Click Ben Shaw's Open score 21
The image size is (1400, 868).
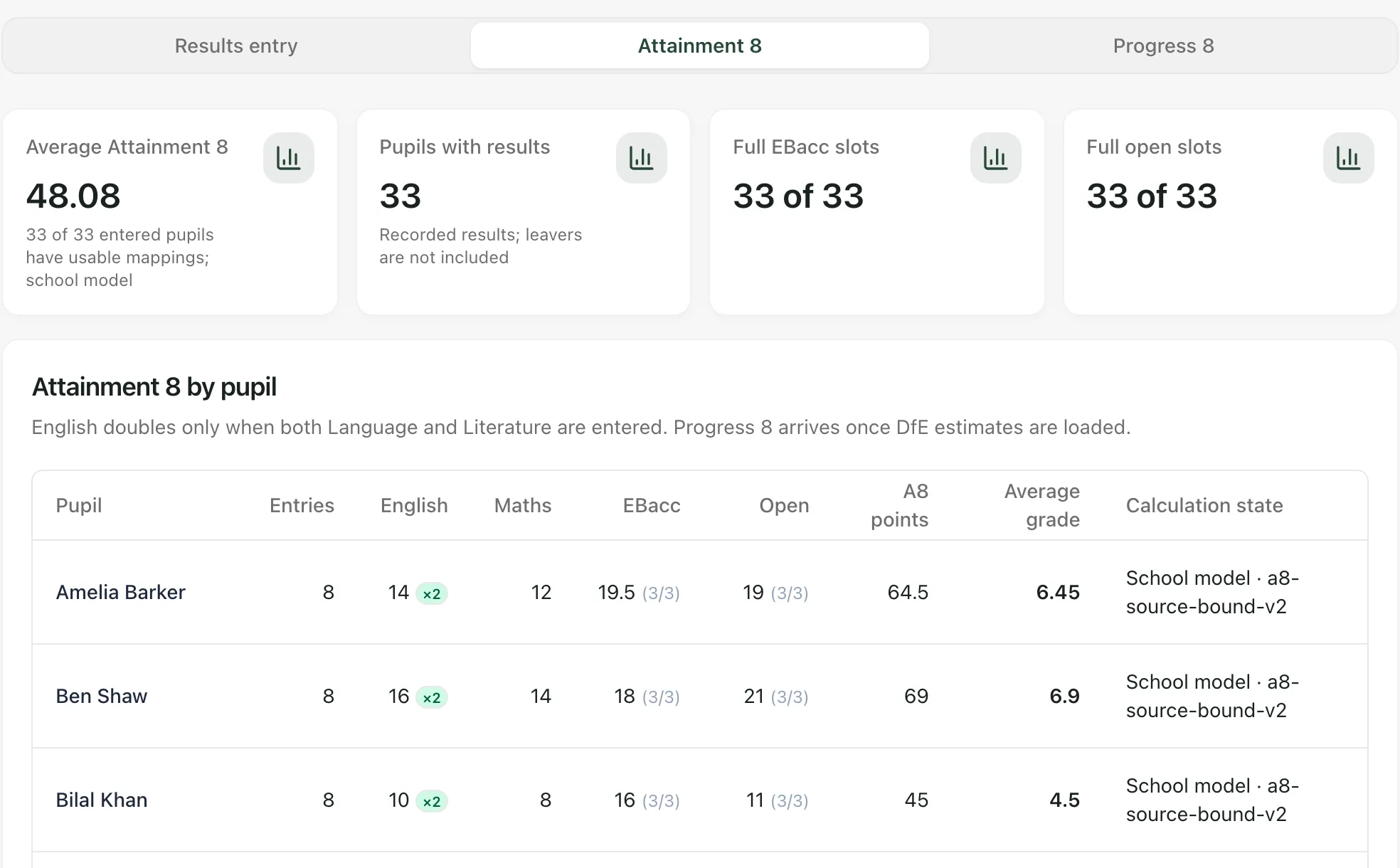[x=753, y=696]
